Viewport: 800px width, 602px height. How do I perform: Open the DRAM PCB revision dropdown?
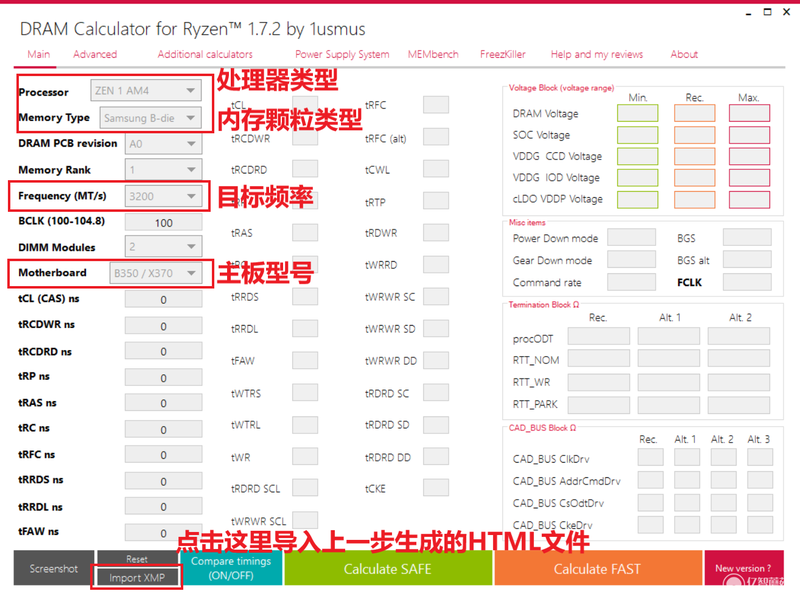coord(163,144)
